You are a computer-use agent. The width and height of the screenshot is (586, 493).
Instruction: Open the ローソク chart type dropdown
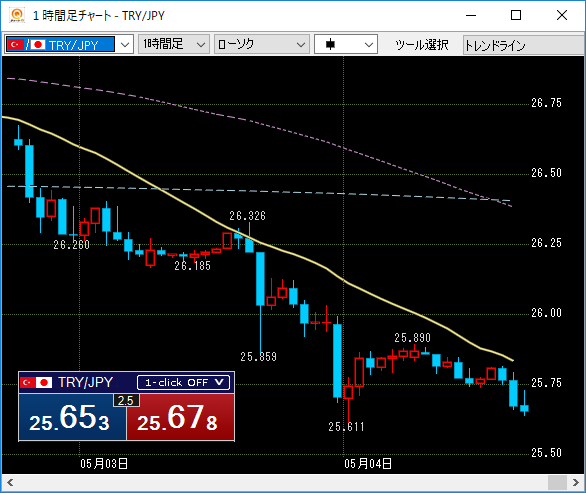tap(262, 44)
